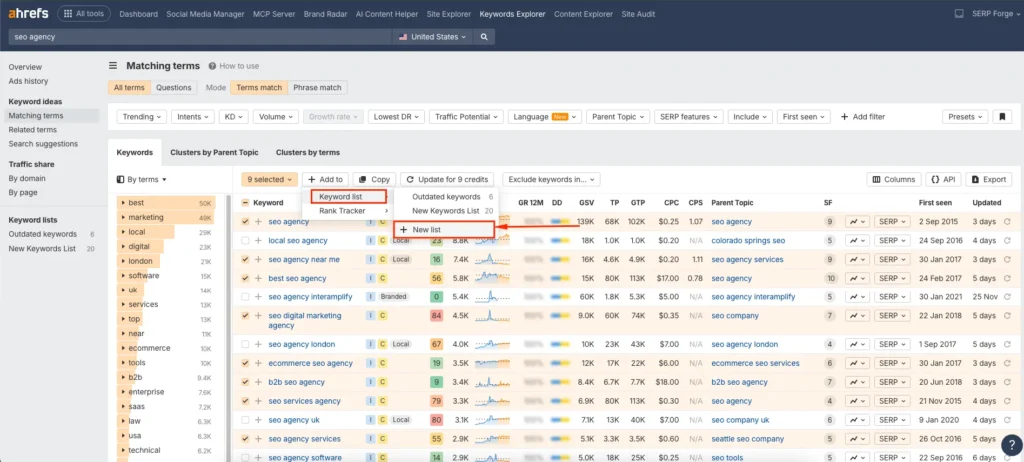Open the Volume filter dropdown
This screenshot has width=1024, height=462.
point(276,117)
